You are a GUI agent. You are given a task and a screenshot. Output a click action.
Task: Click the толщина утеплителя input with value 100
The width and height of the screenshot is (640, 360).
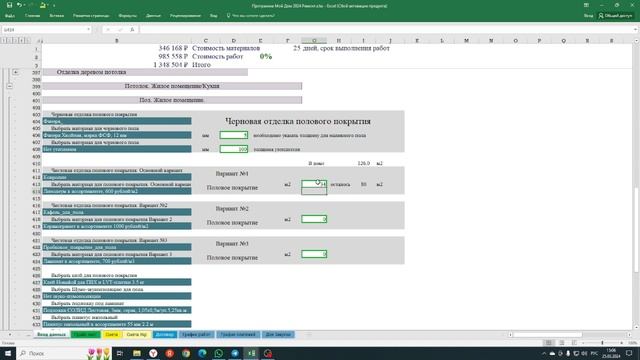(x=233, y=149)
